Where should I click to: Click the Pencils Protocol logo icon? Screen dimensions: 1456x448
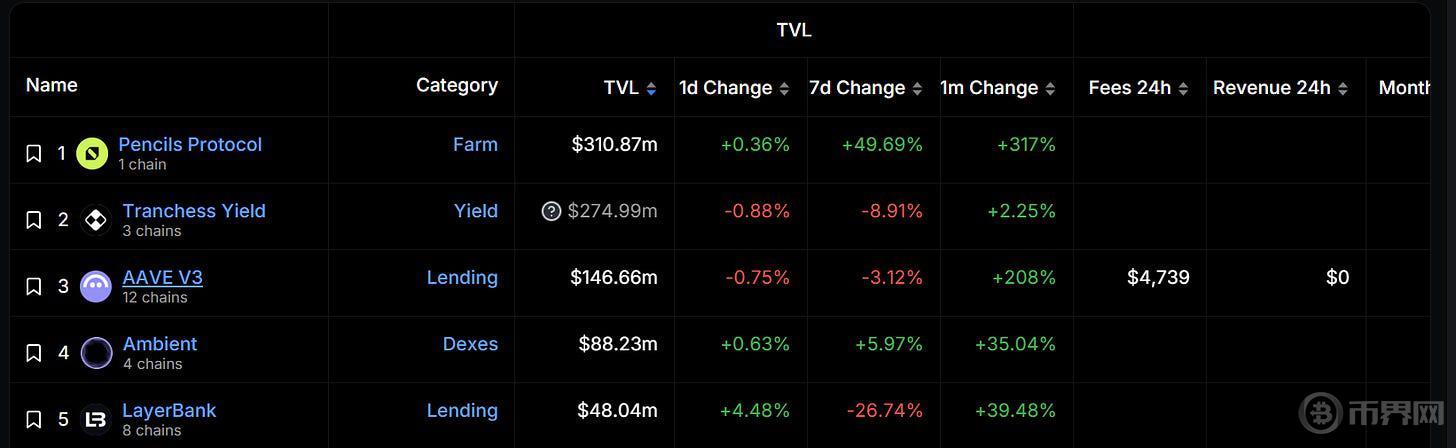pos(92,153)
